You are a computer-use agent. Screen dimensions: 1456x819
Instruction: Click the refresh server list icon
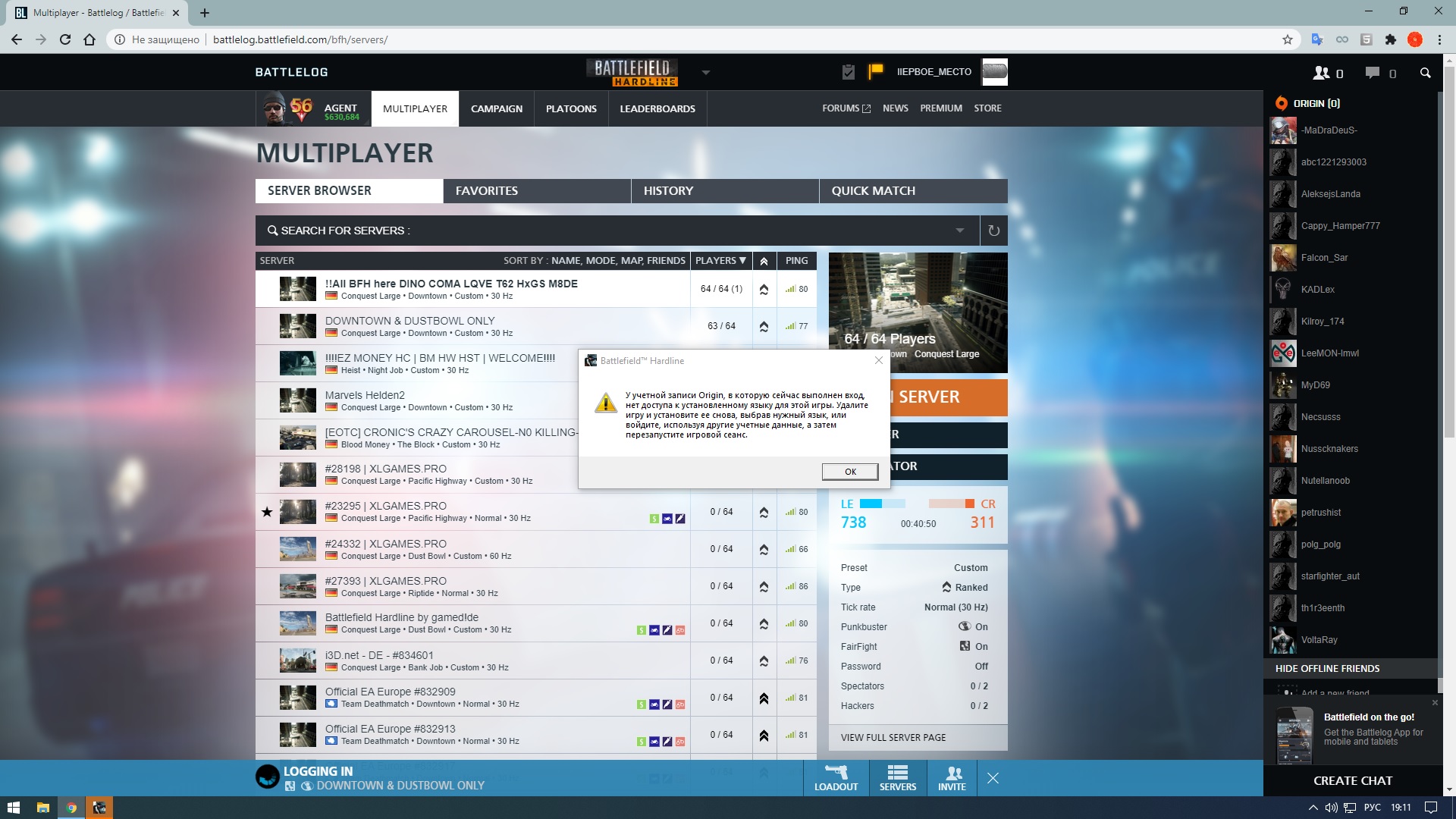coord(993,231)
